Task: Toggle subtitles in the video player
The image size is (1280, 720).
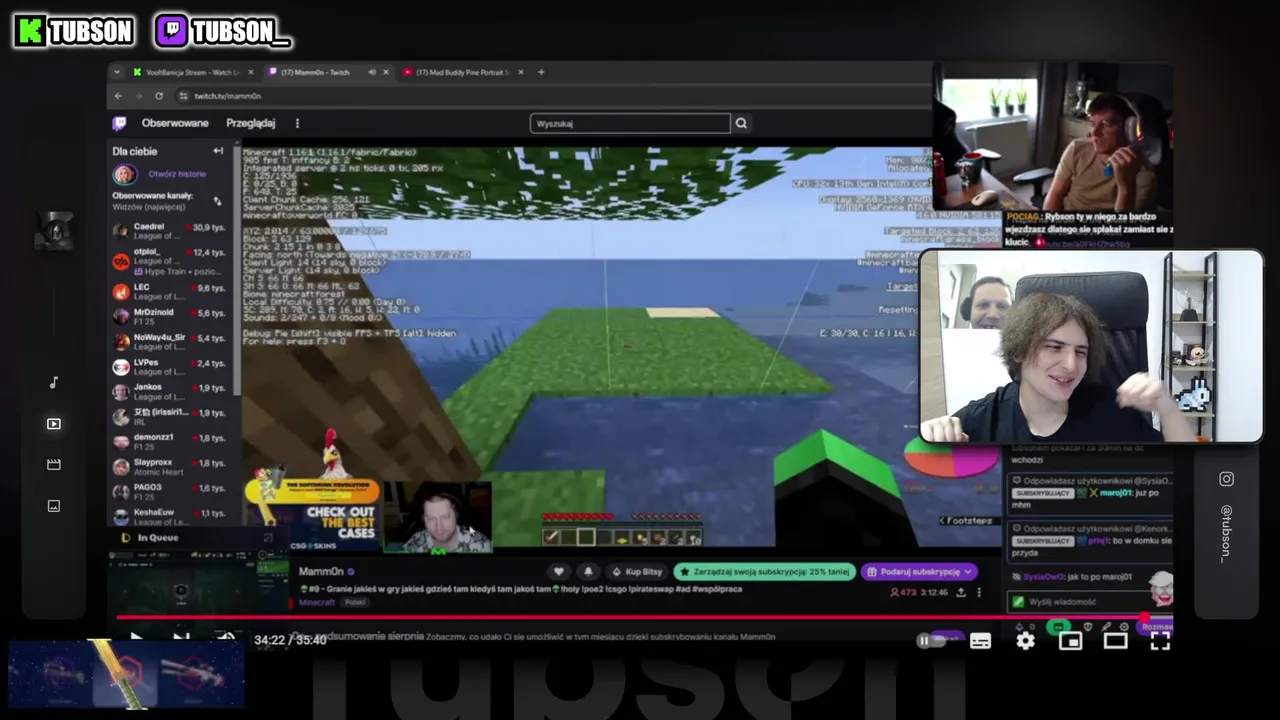Action: click(980, 641)
